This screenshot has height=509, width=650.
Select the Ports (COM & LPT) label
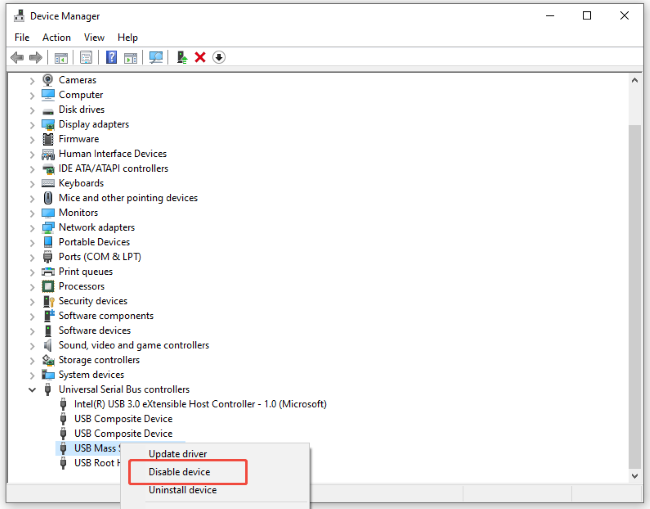(x=100, y=257)
